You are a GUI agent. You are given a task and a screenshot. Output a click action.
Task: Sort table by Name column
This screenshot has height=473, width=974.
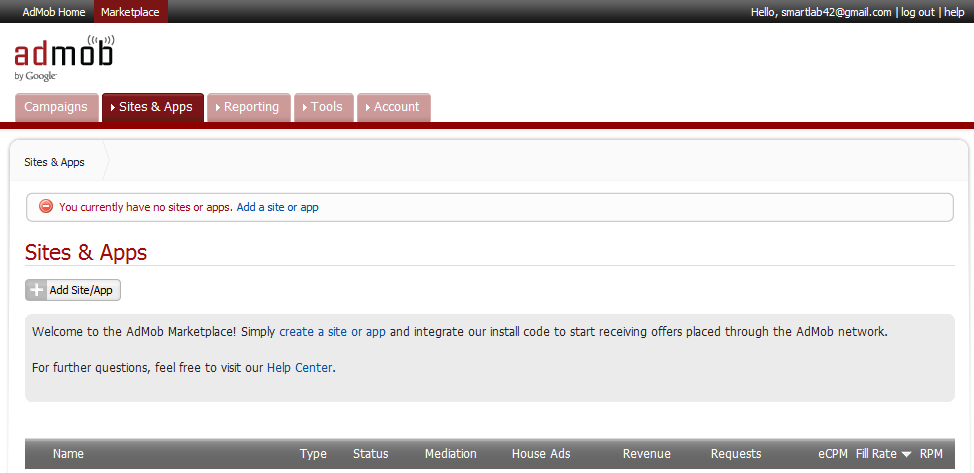click(68, 454)
